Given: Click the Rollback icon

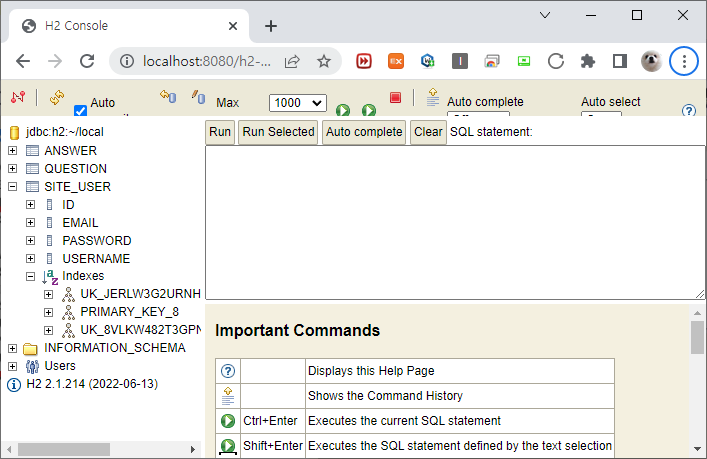Looking at the screenshot, I should pos(168,96).
